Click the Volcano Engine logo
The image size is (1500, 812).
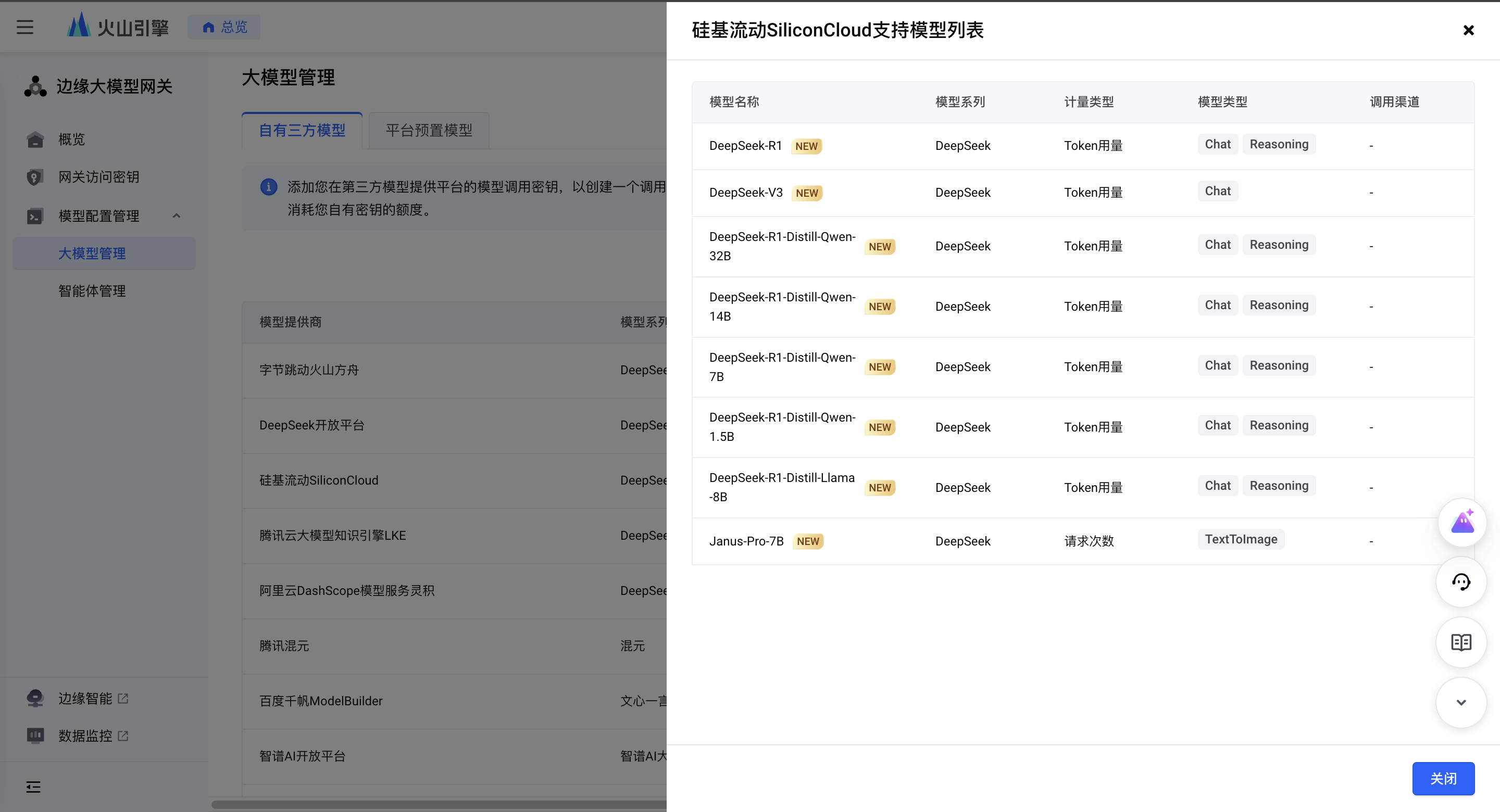[118, 27]
